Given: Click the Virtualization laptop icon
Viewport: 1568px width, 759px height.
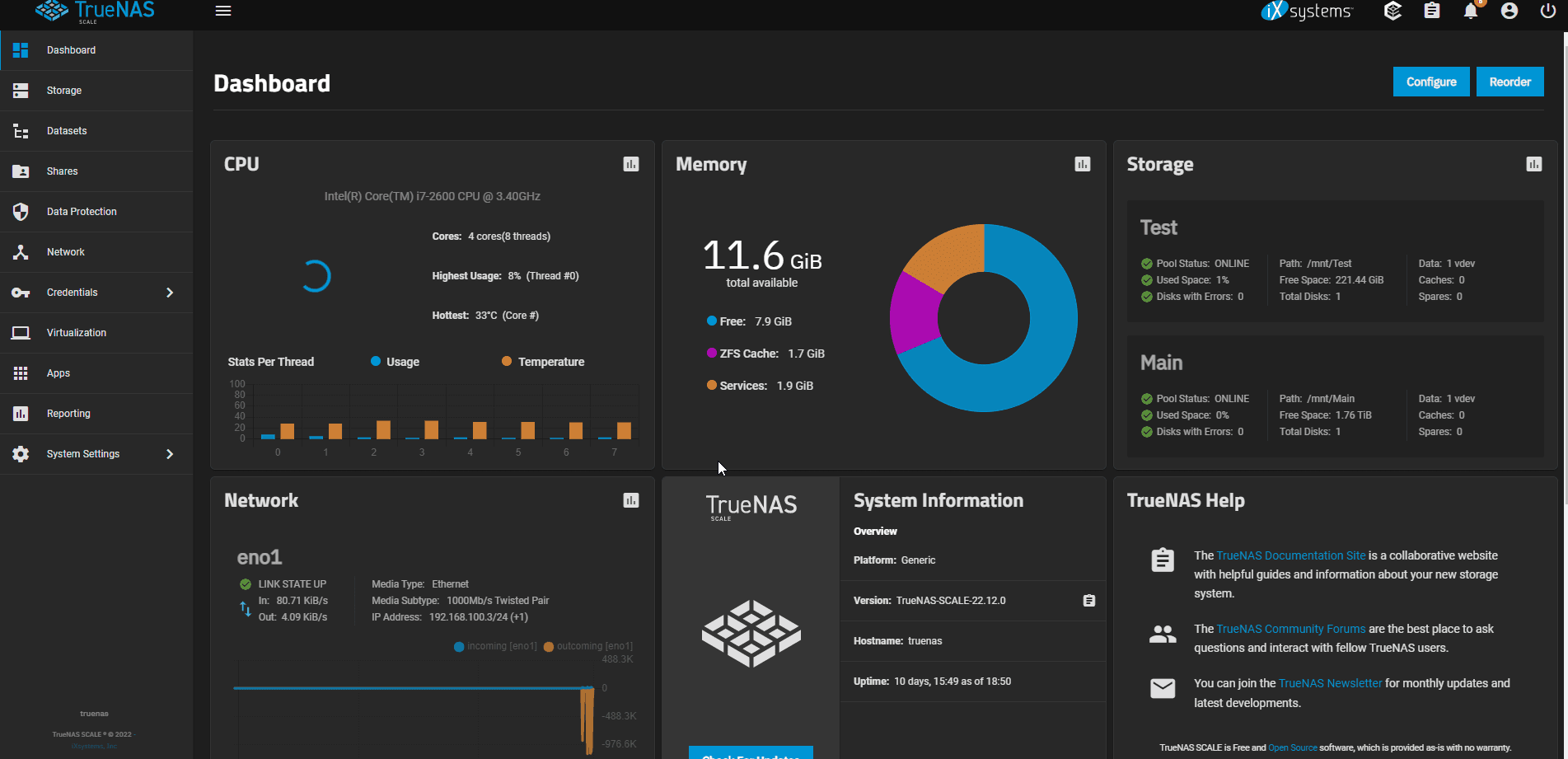Looking at the screenshot, I should [x=21, y=333].
